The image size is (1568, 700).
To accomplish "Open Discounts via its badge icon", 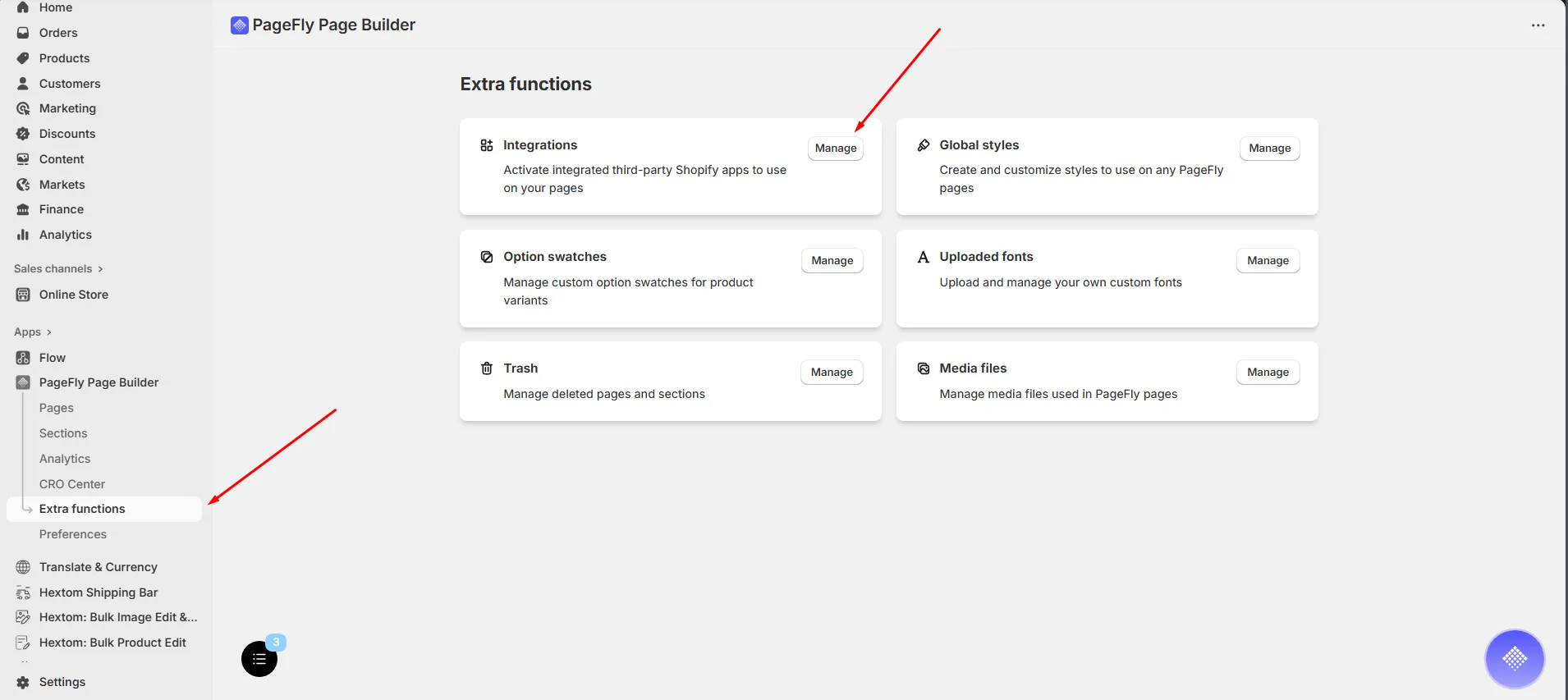I will click(23, 134).
